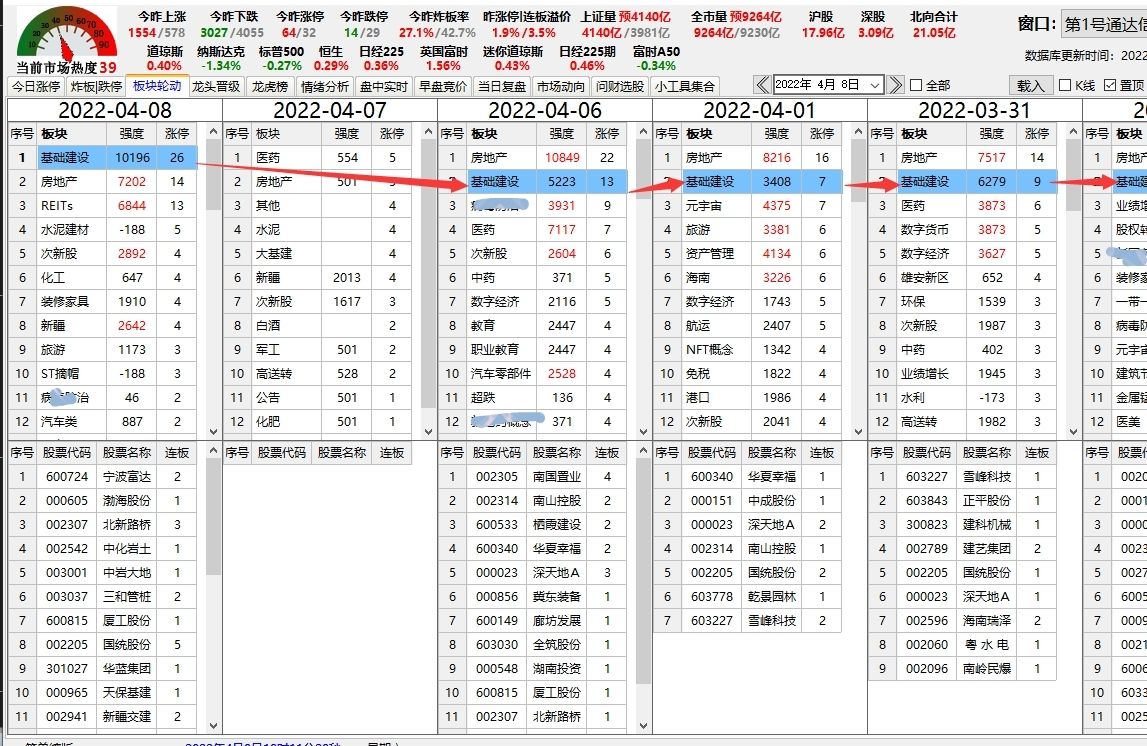Click 股票代码 header in 2022-04-01 stock list
1147x746 pixels.
coord(712,453)
